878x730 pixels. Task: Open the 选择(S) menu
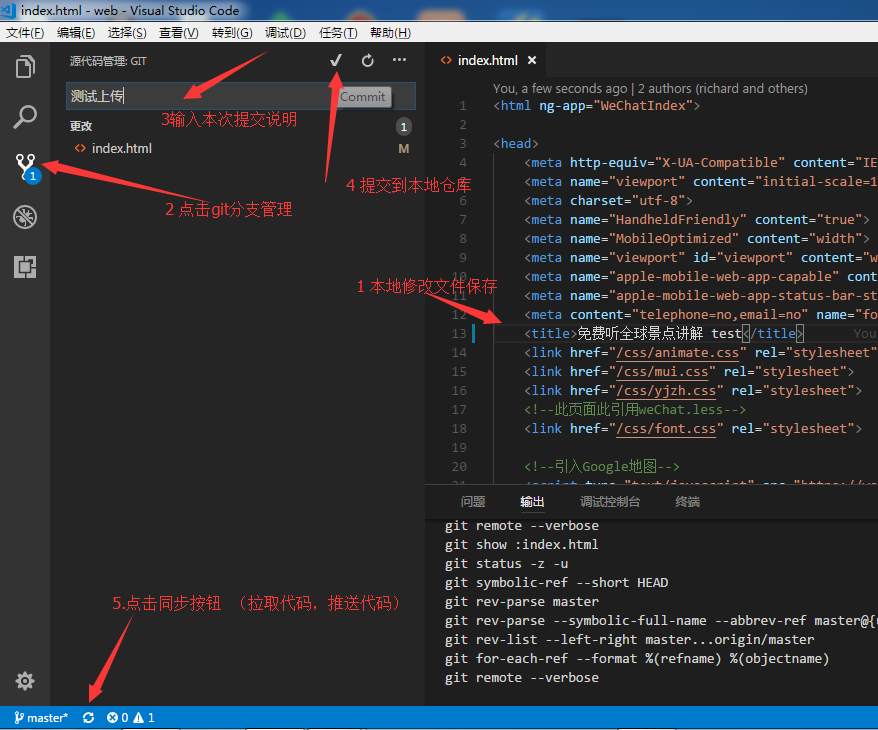(127, 32)
